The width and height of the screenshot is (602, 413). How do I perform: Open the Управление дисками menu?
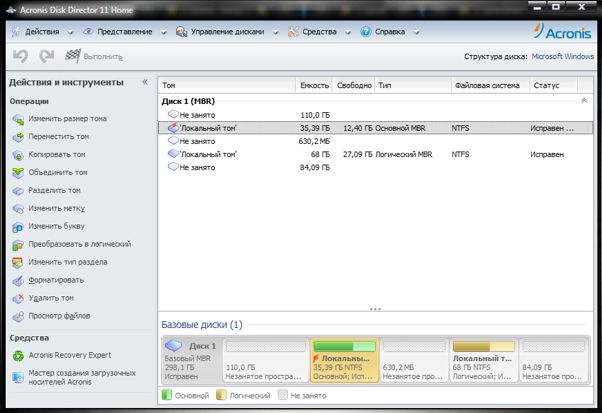pyautogui.click(x=228, y=32)
